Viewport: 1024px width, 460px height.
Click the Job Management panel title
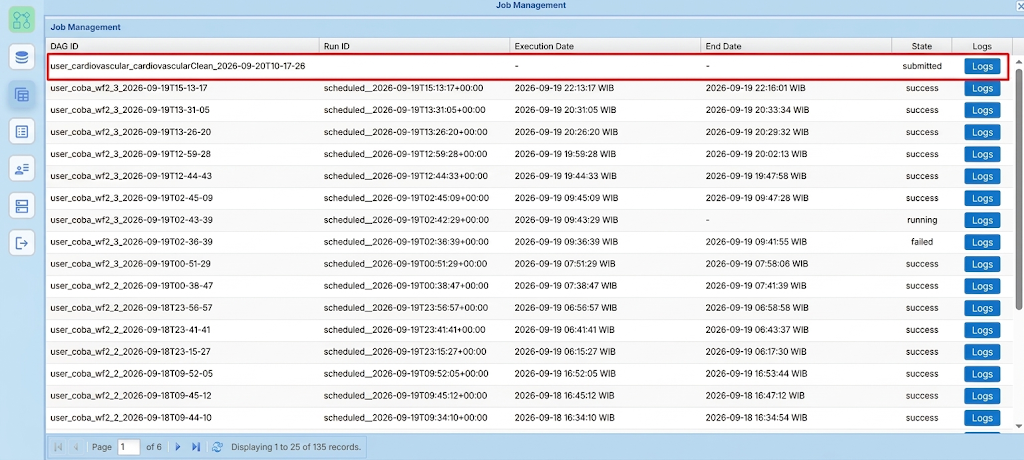click(x=86, y=27)
